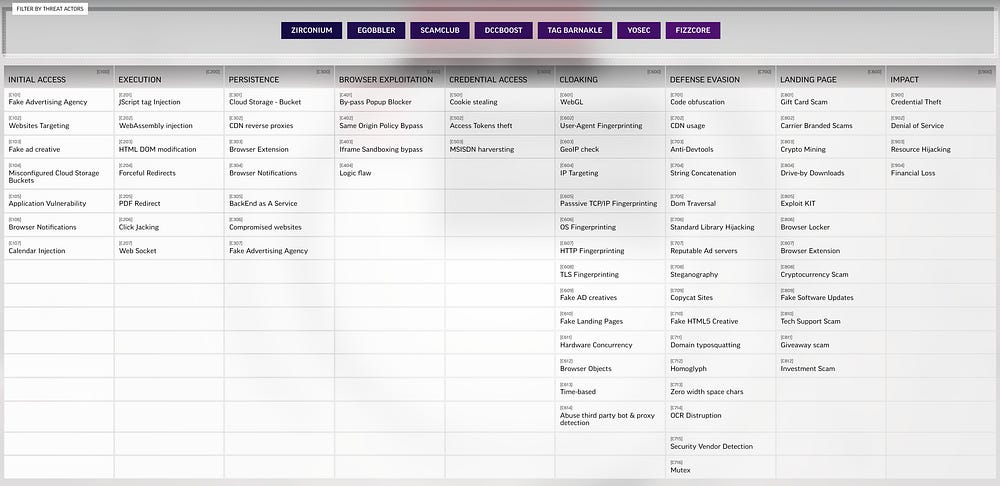1000x486 pixels.
Task: Click Browser Notifications under Initial Access
Action: (59, 225)
